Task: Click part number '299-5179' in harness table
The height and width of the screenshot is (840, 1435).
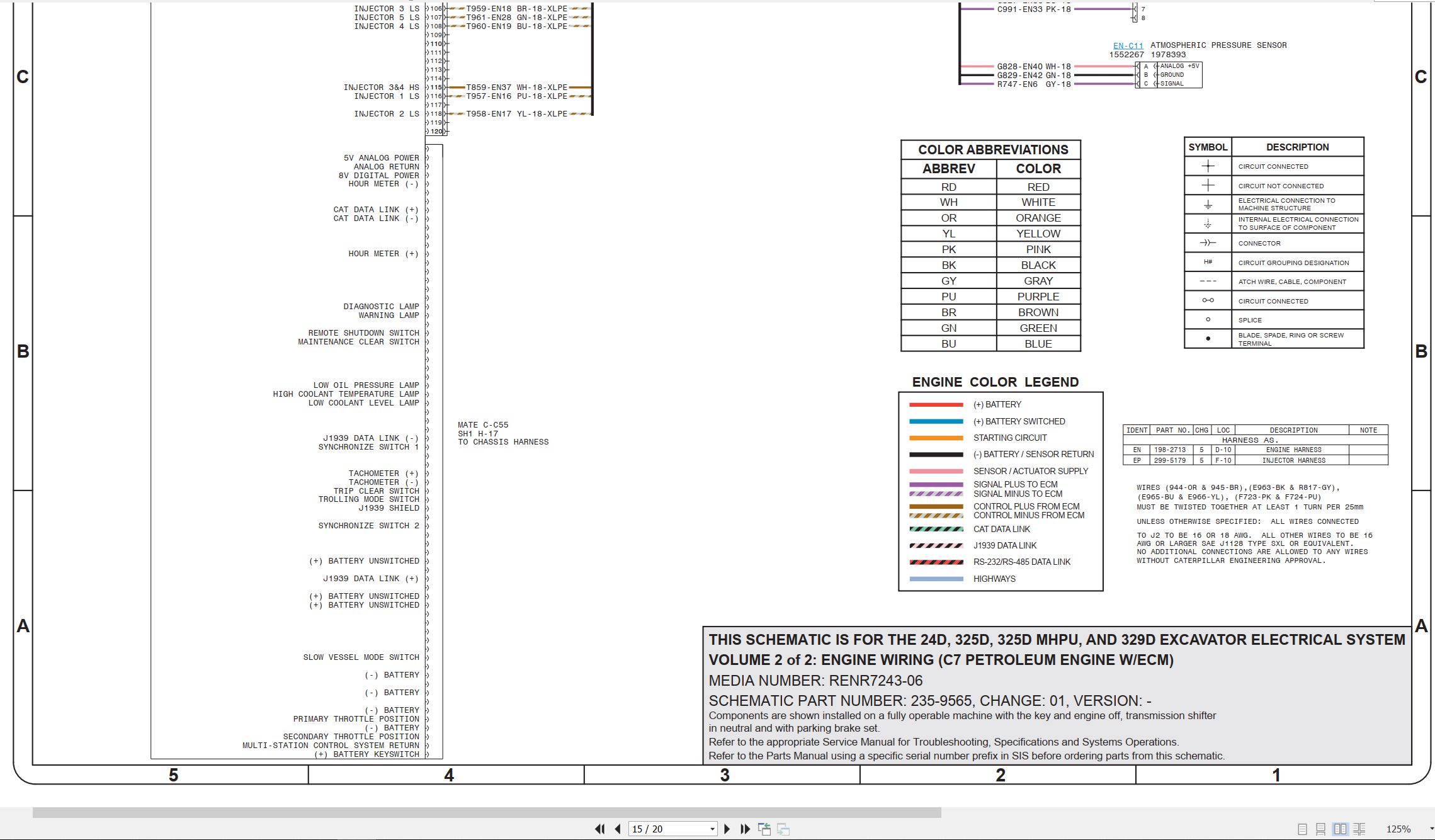Action: point(1170,461)
